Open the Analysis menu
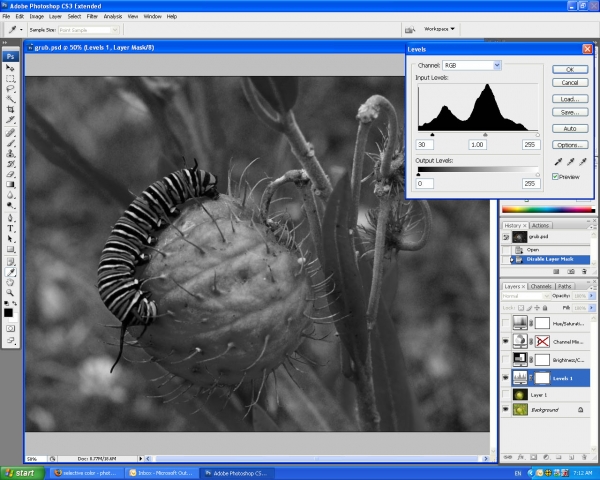This screenshot has width=600, height=480. 112,16
